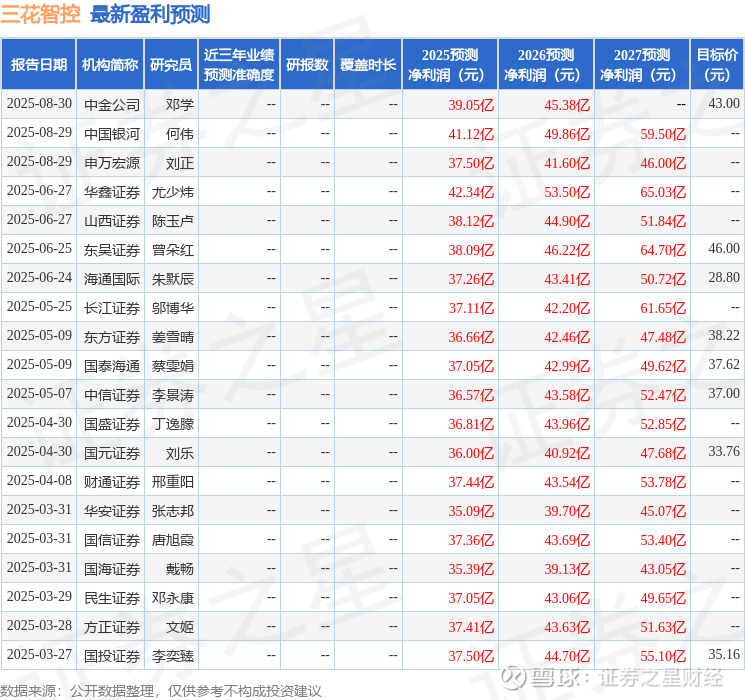
Task: Click institution cell 国泰海通
Action: tap(112, 365)
